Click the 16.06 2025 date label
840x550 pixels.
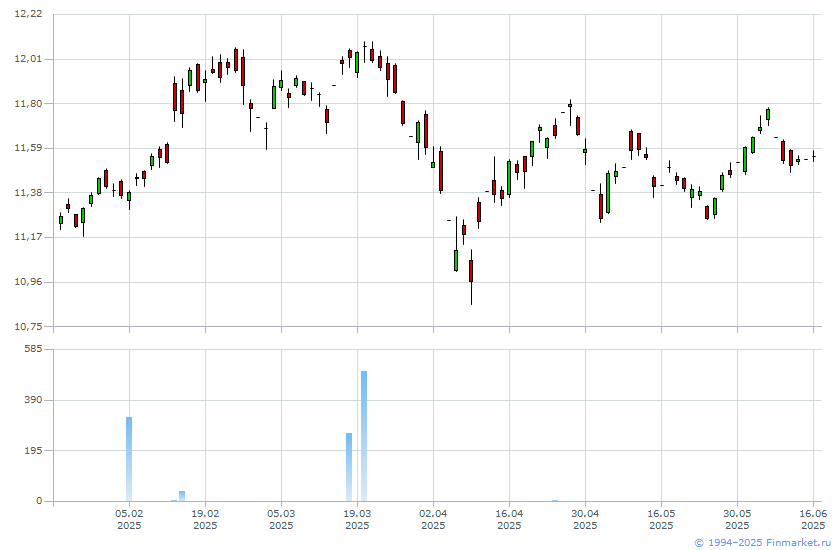[x=813, y=519]
